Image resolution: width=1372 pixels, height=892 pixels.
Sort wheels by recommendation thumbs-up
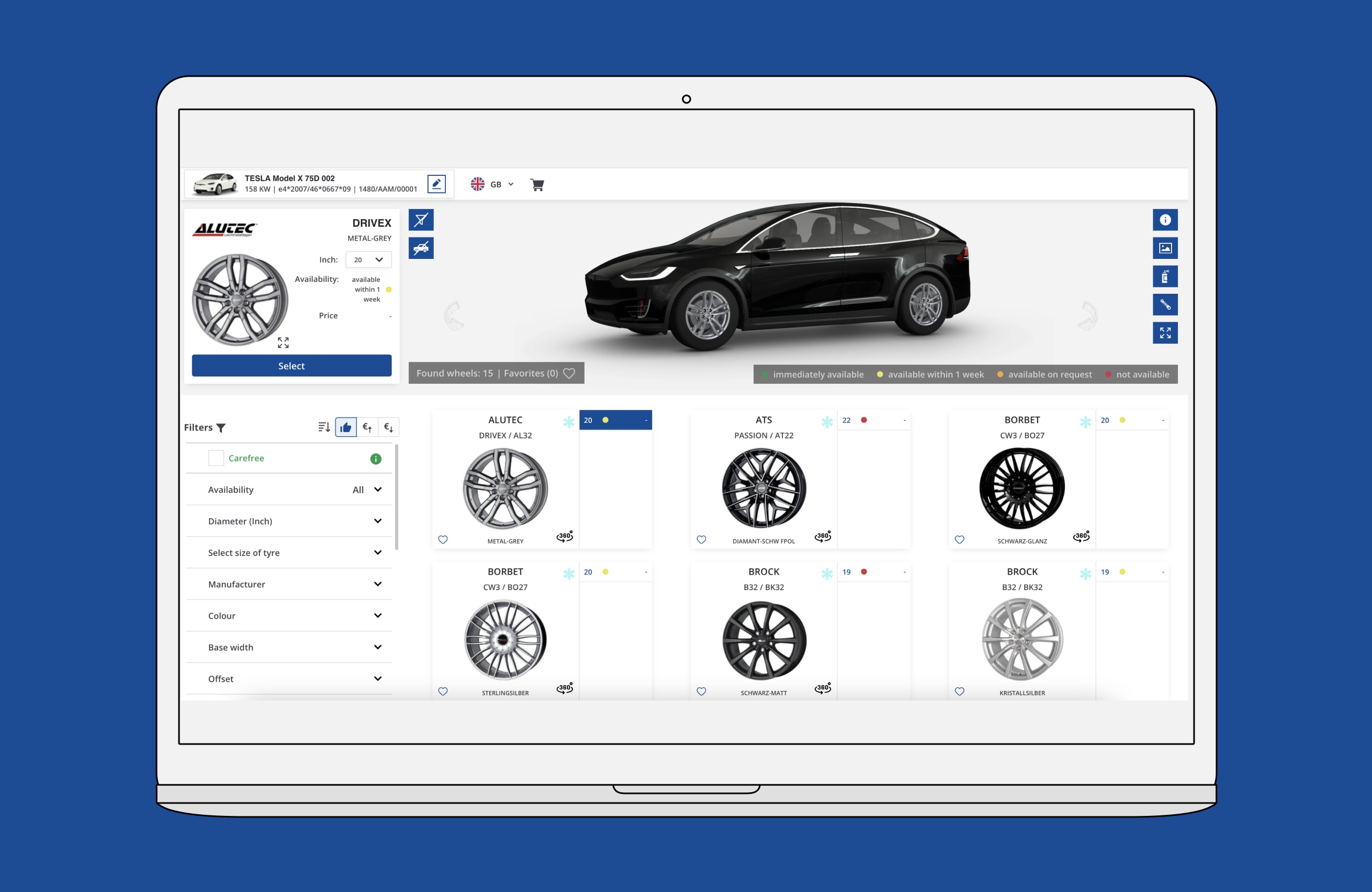coord(346,427)
